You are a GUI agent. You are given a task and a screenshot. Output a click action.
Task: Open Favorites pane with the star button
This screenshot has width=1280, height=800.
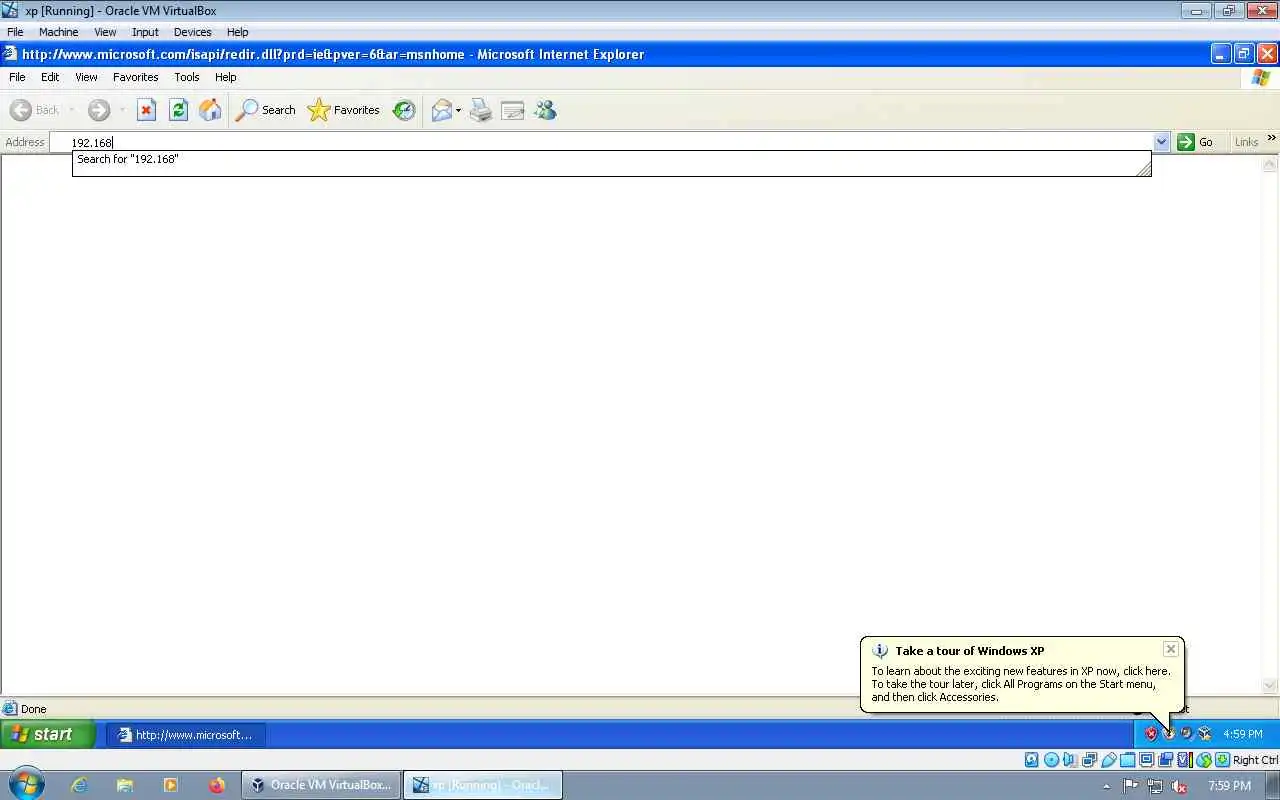pos(344,110)
